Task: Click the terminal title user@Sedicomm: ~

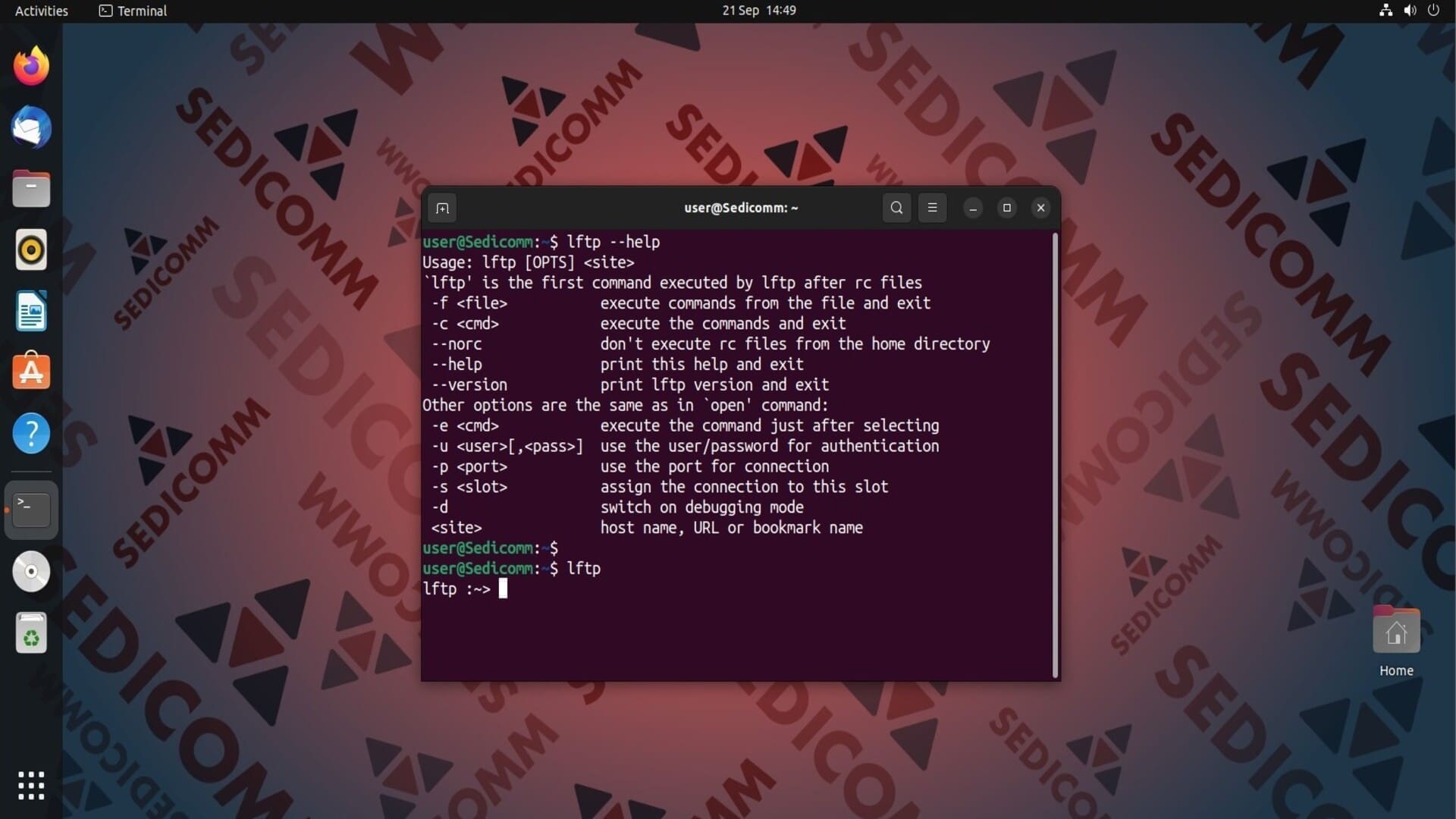Action: point(741,208)
